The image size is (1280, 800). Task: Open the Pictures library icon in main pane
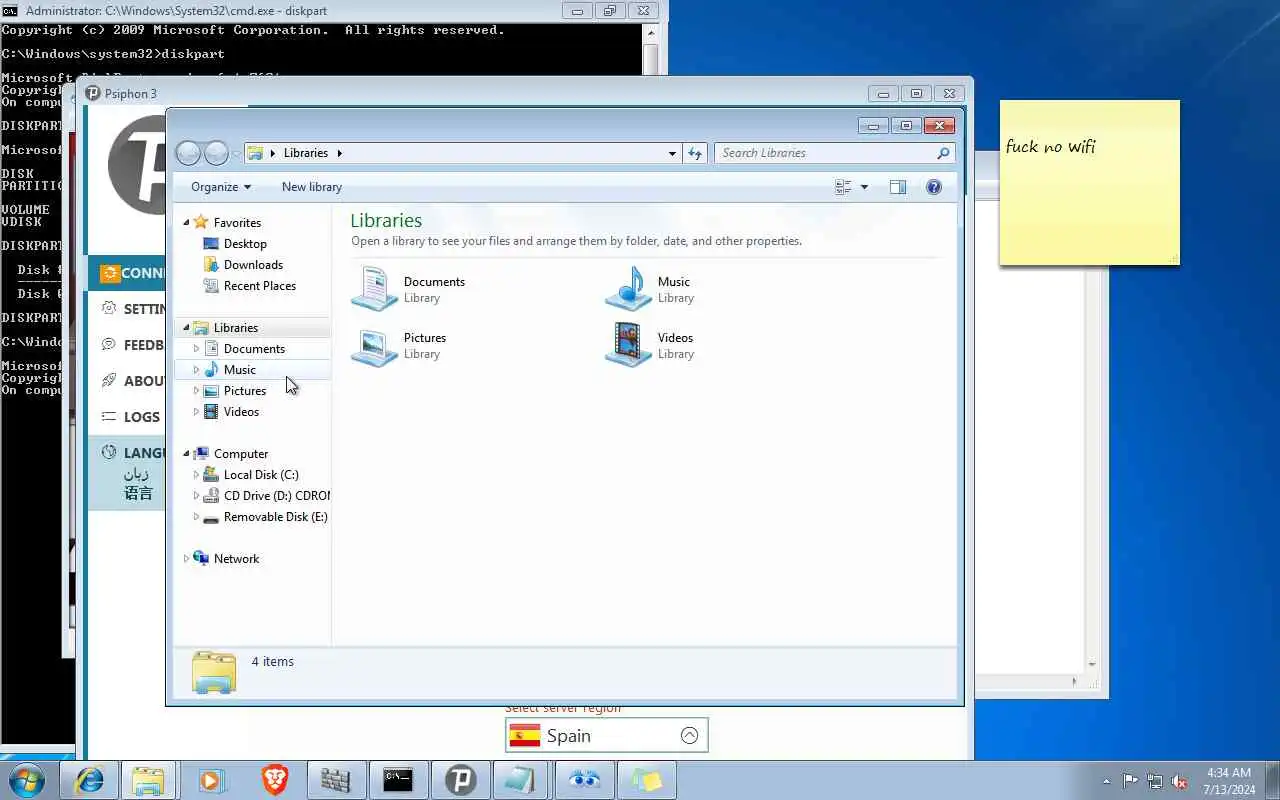click(x=375, y=345)
